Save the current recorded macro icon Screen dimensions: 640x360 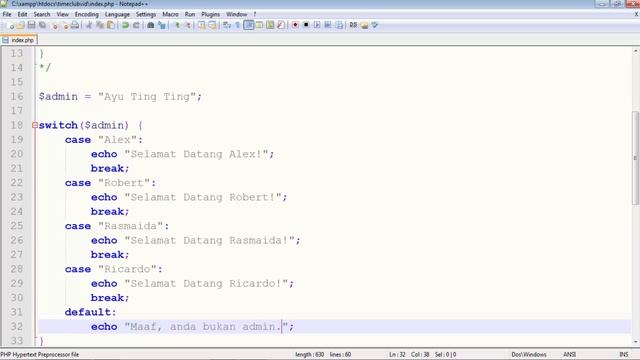[x=339, y=25]
